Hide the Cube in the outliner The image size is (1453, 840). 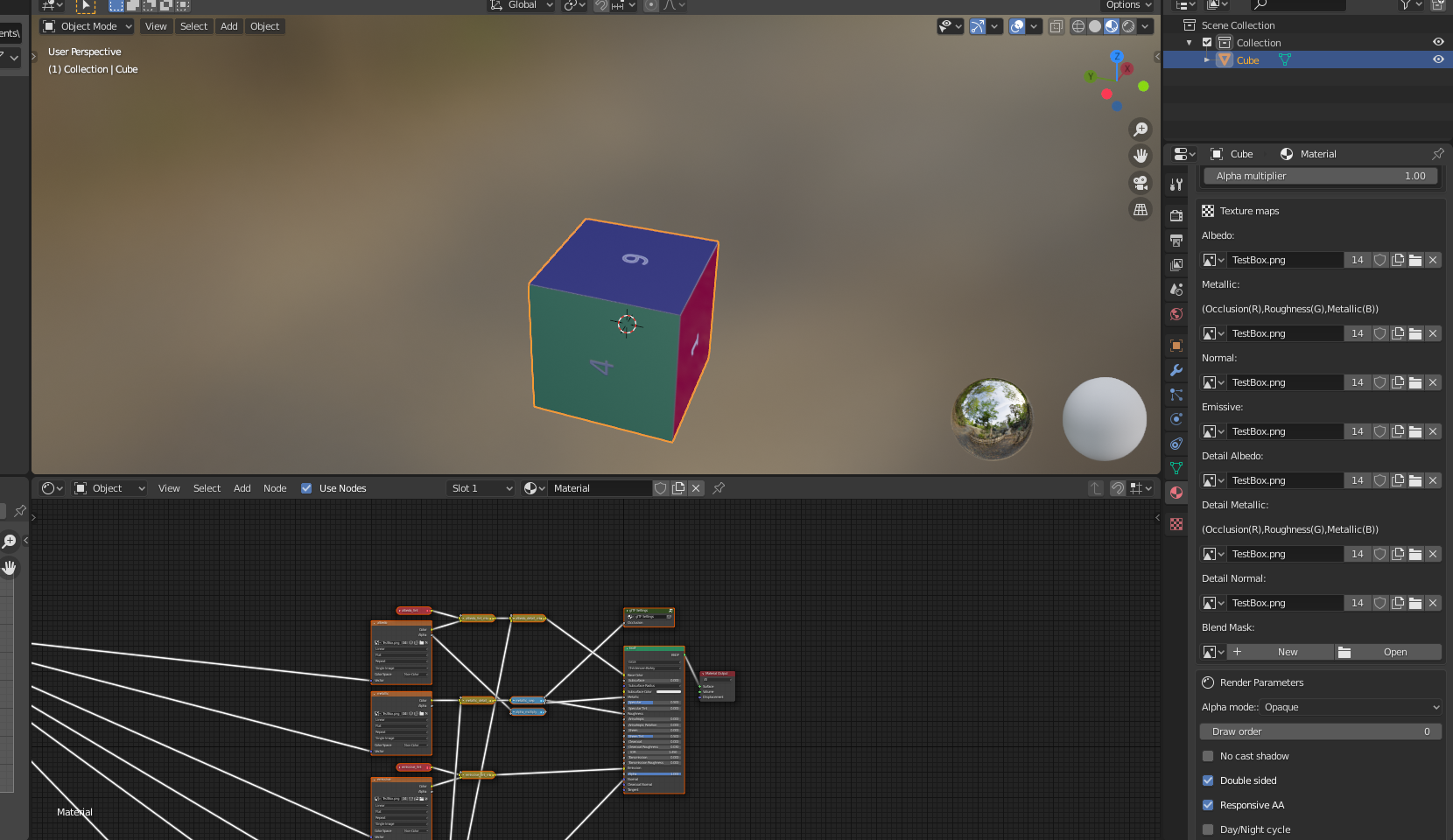pyautogui.click(x=1438, y=59)
